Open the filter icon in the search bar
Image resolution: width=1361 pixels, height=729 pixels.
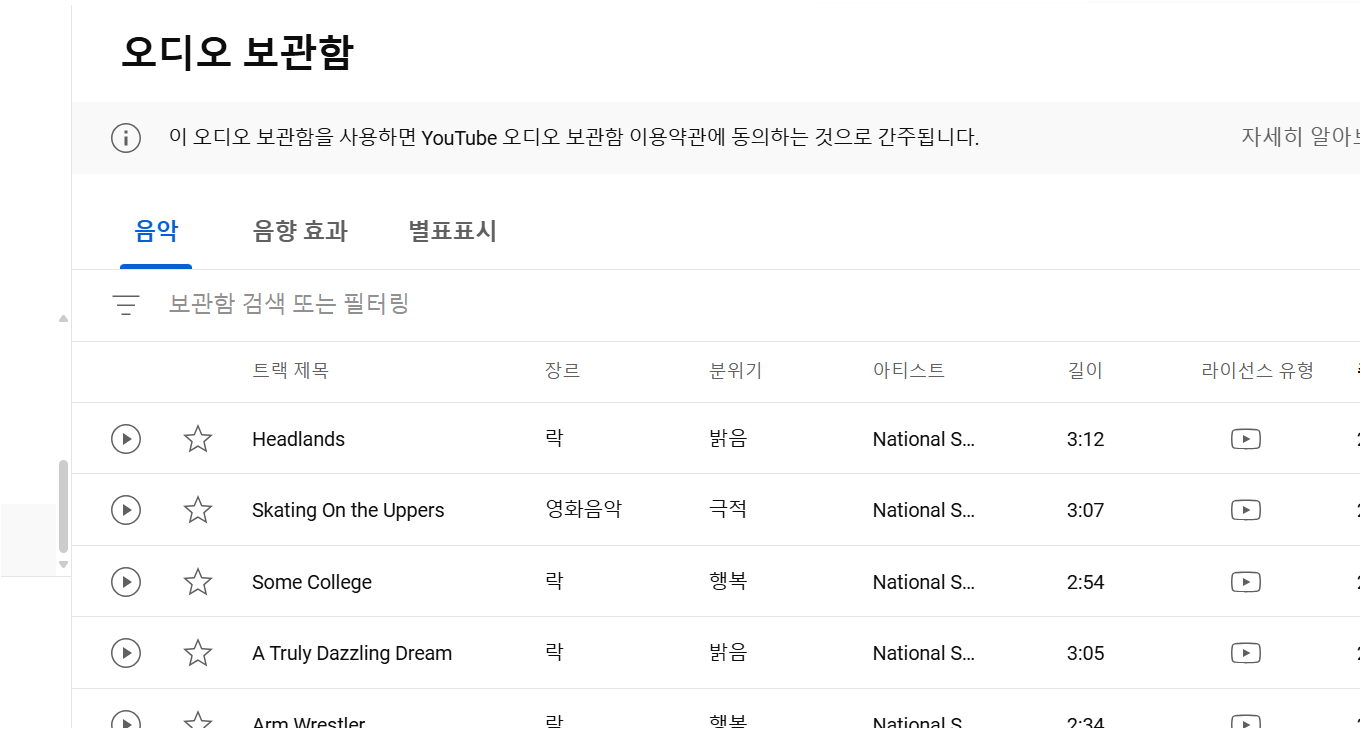pos(124,304)
